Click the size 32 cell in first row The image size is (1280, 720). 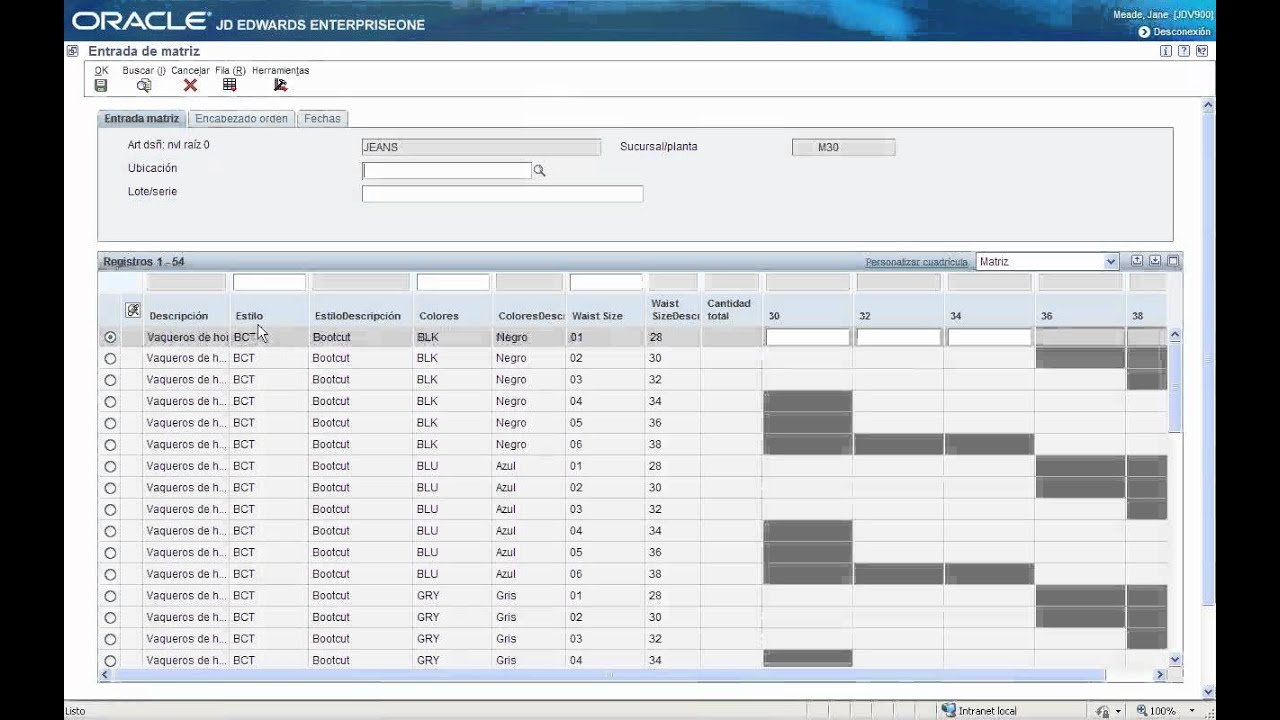click(898, 337)
